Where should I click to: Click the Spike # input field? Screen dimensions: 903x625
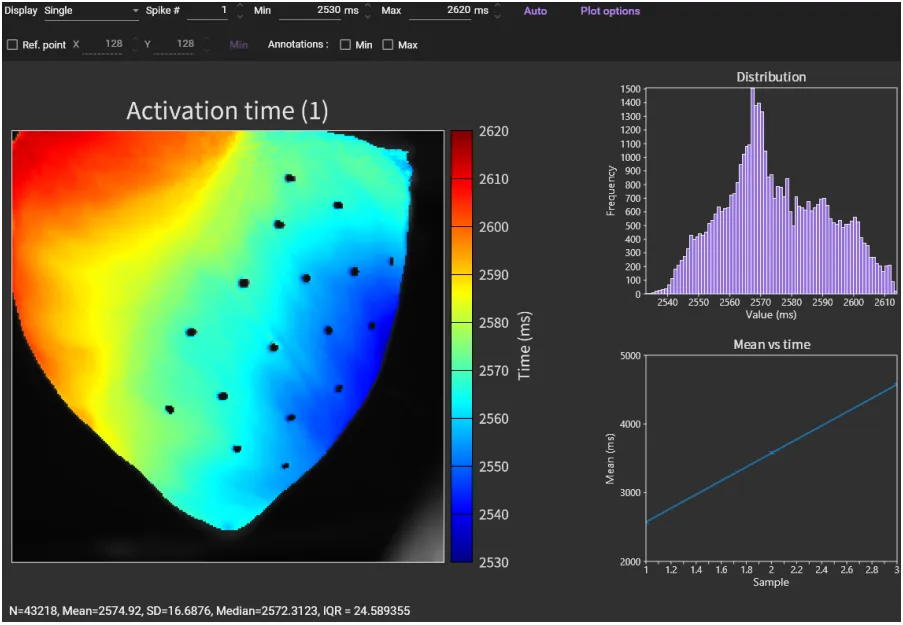pyautogui.click(x=208, y=11)
